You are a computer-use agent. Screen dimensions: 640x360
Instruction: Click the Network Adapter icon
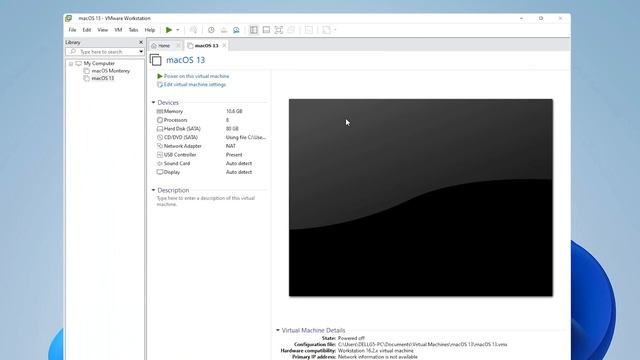tap(160, 146)
